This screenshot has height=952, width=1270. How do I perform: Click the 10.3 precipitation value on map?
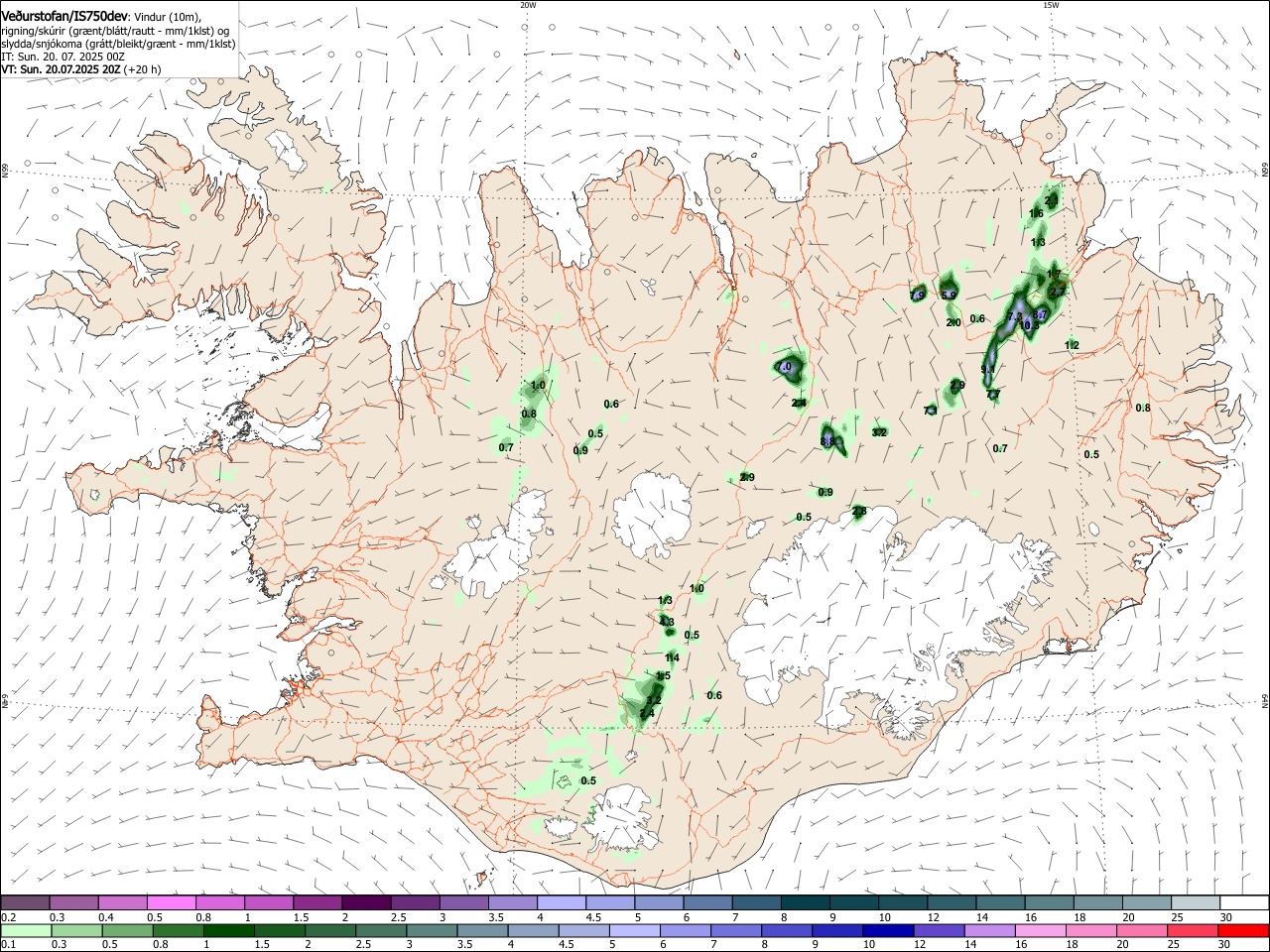coord(1032,324)
